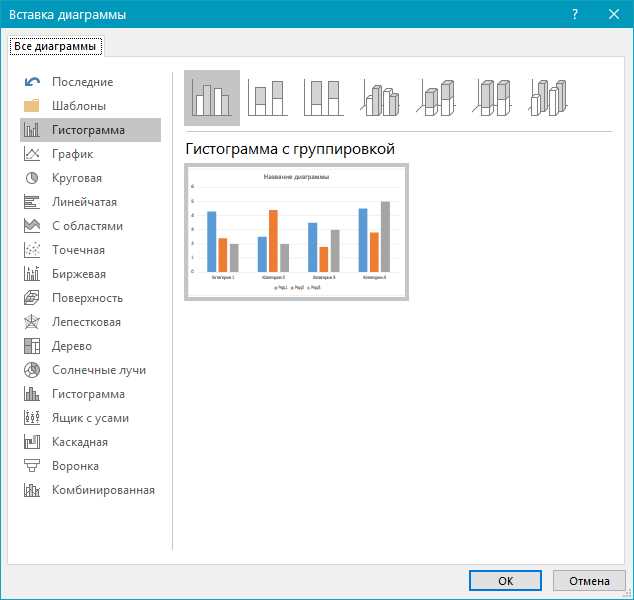Cancel the dialog with Отмена
Screen dimensions: 634x600
[x=589, y=581]
